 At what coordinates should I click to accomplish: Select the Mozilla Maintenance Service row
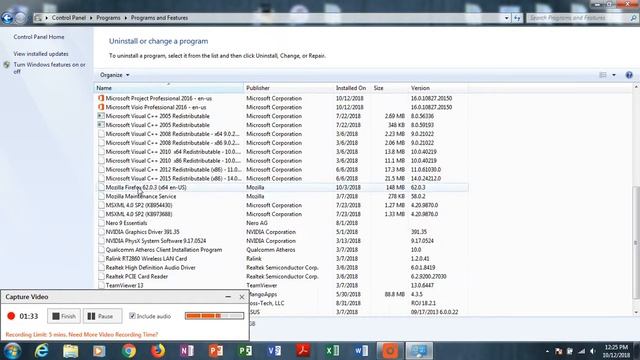point(282,196)
